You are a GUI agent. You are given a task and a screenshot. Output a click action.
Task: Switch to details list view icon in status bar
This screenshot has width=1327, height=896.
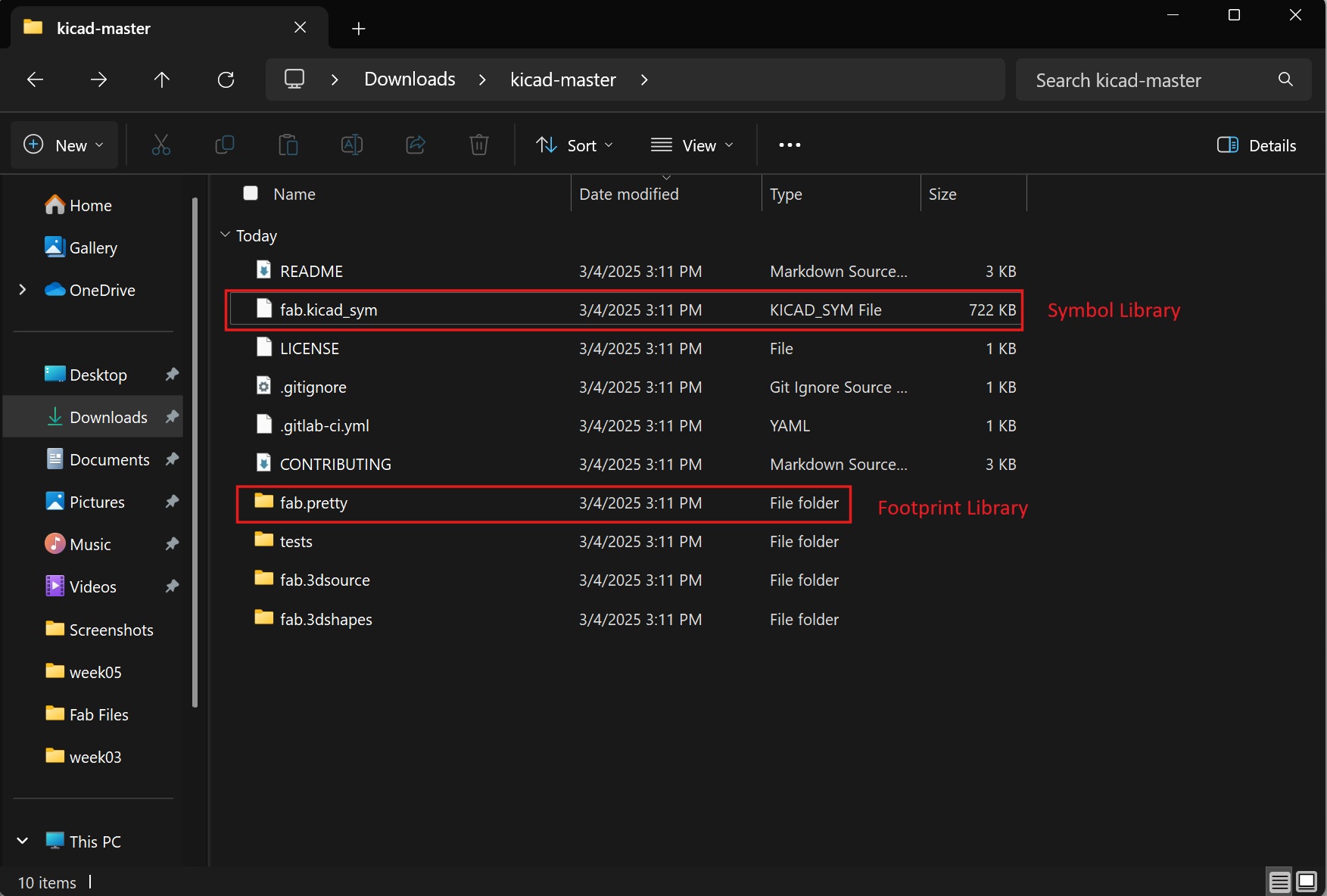(x=1280, y=882)
